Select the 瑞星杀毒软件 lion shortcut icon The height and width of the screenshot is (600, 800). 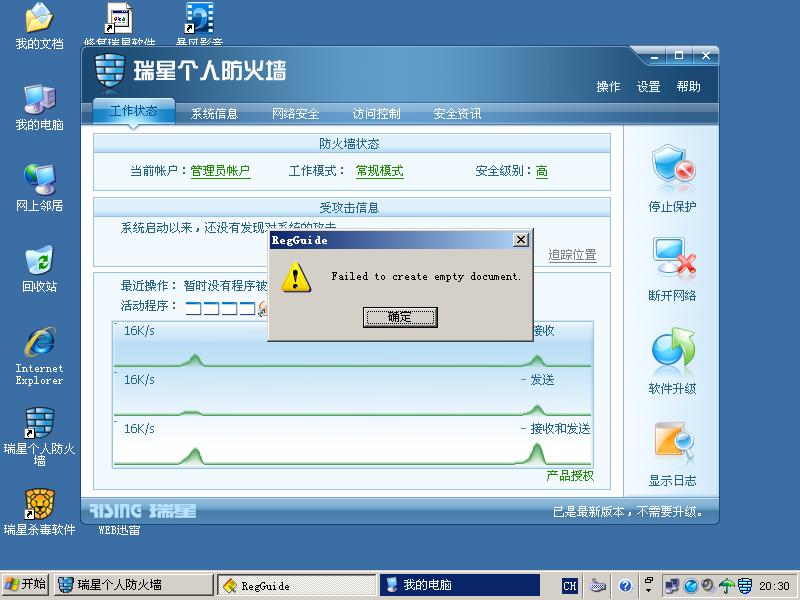click(x=39, y=504)
